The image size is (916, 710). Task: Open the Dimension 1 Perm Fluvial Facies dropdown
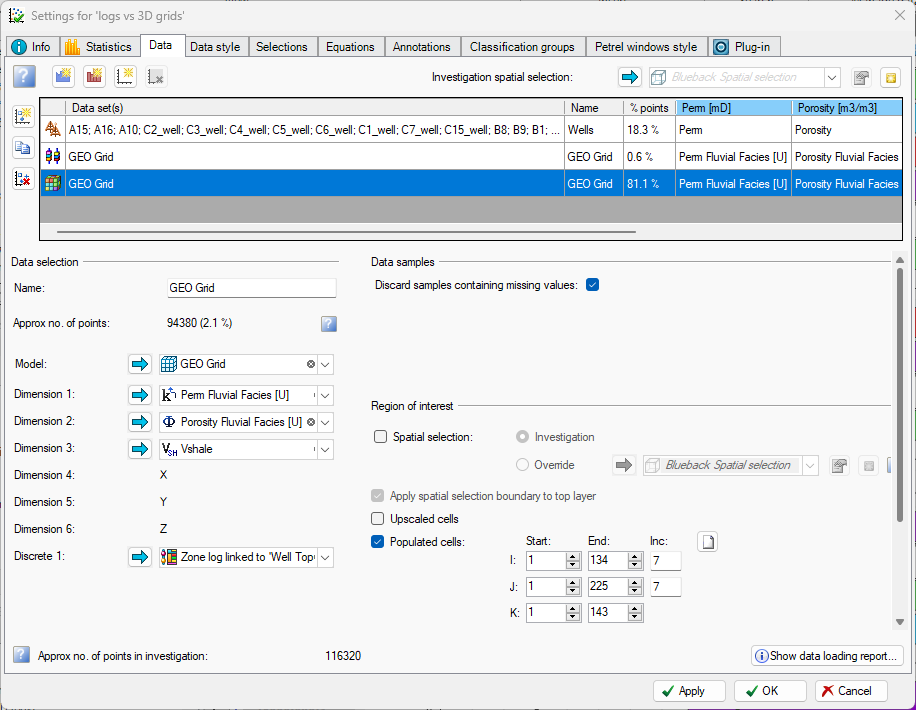point(325,396)
